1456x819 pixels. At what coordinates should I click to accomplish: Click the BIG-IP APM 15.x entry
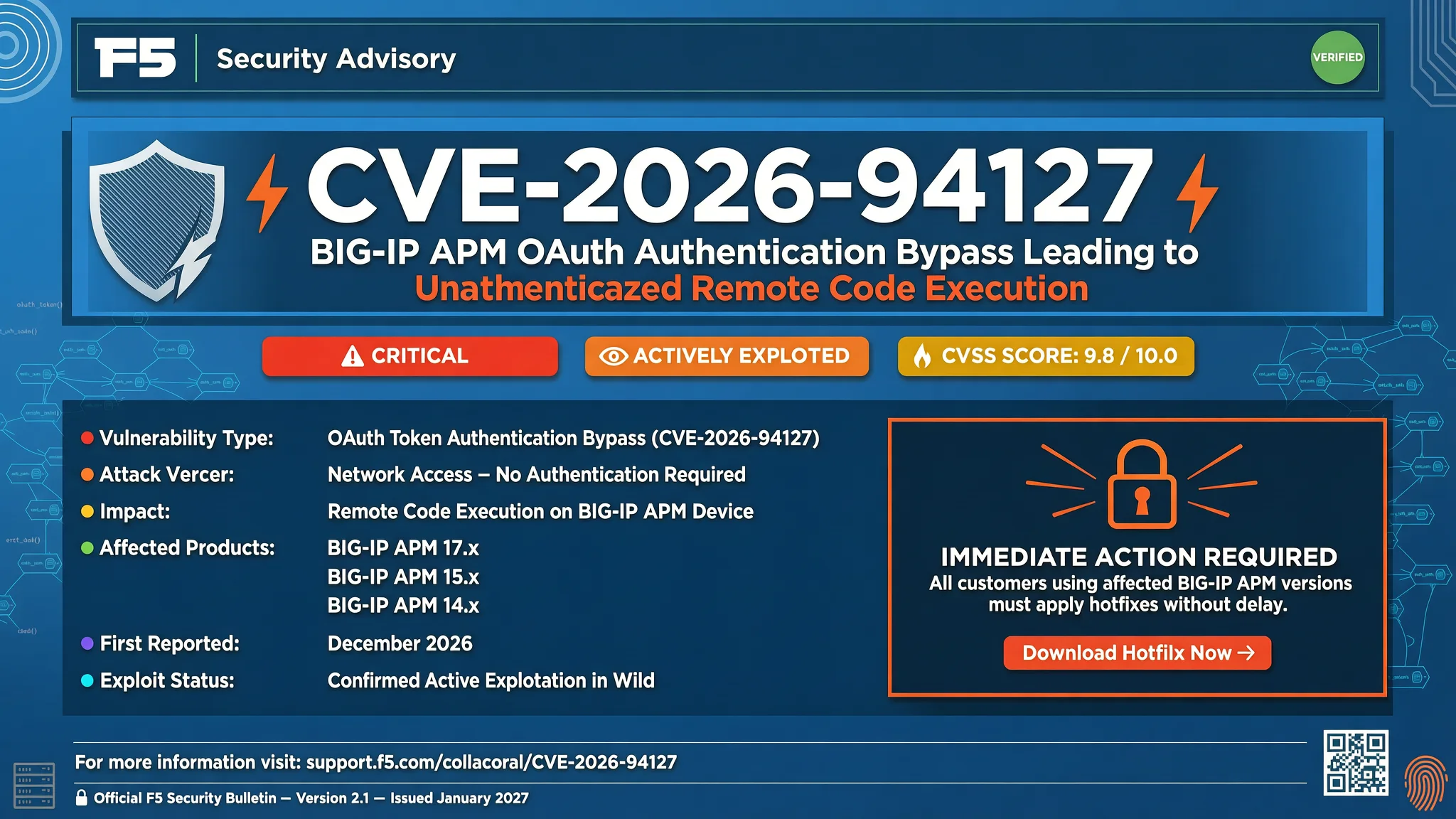[x=403, y=577]
